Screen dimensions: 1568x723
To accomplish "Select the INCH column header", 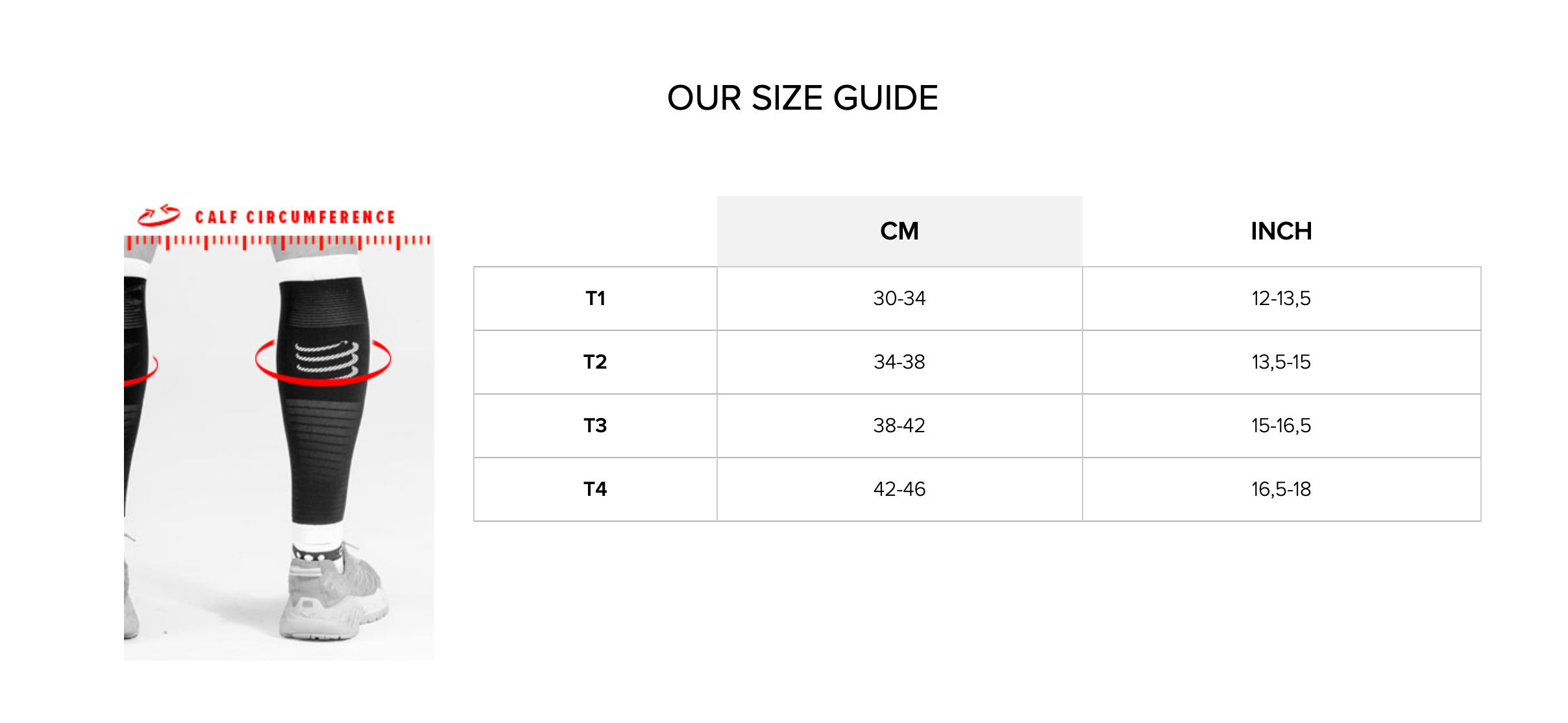I will coord(1281,231).
